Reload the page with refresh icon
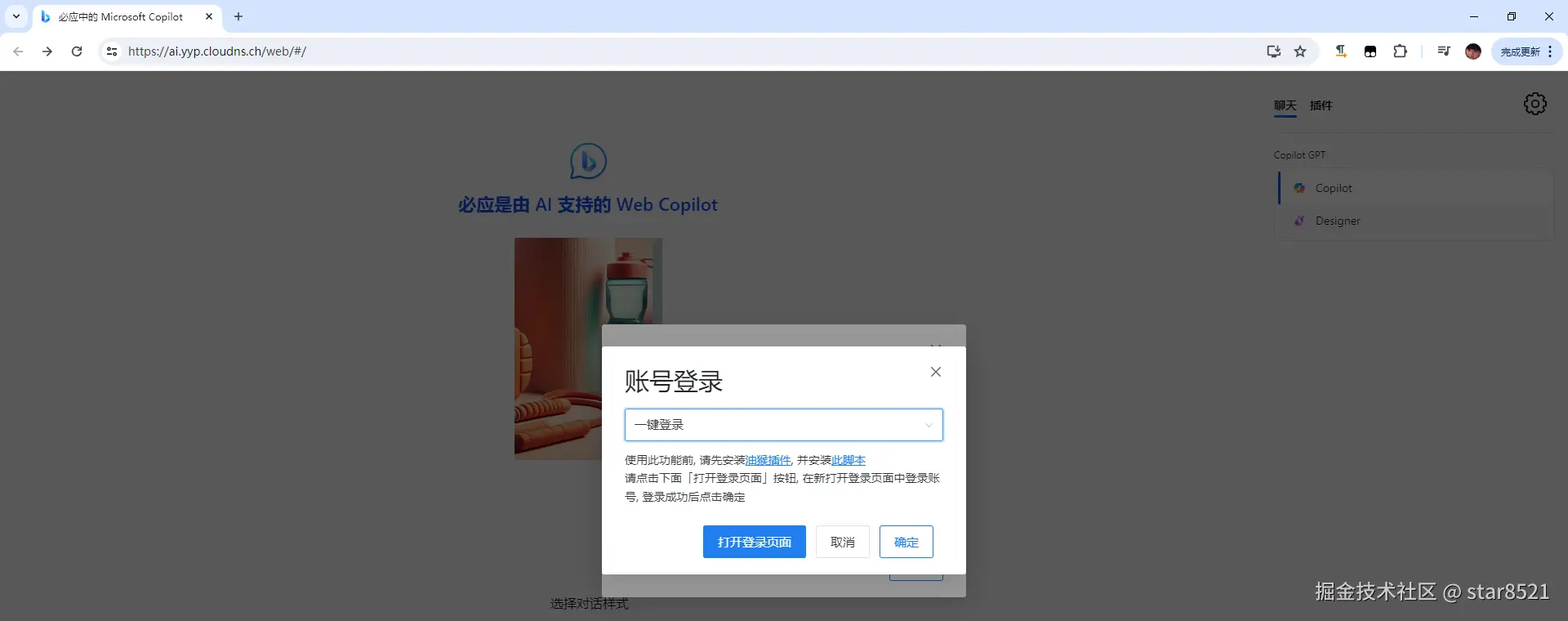This screenshot has height=621, width=1568. (77, 51)
